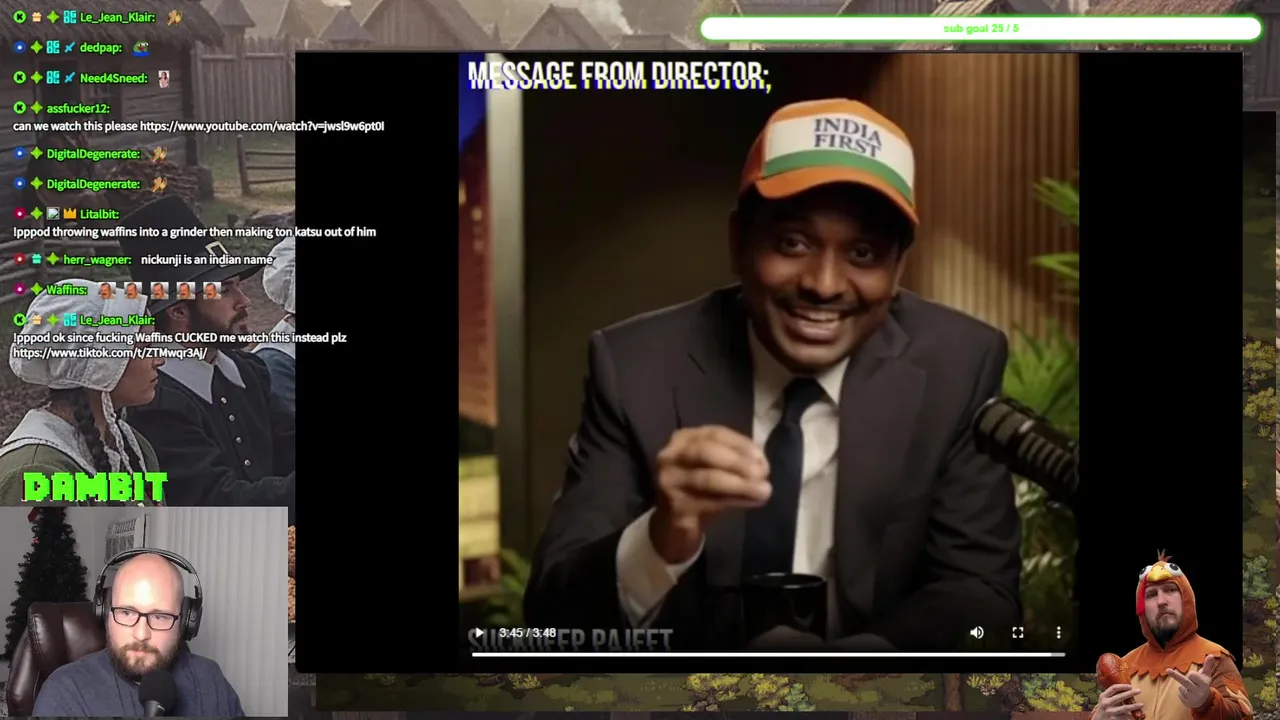Screen dimensions: 1280x720
Task: Click the cyan gift badge beside herr_wagner
Action: [36, 260]
